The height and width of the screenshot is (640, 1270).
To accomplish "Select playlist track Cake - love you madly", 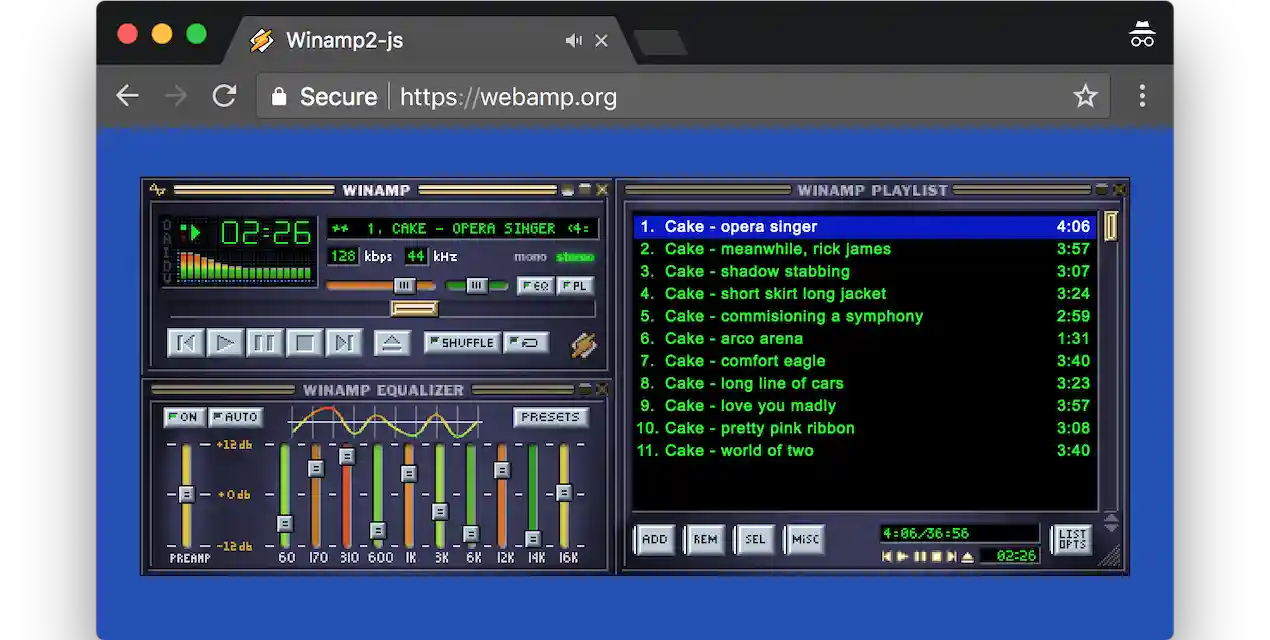I will click(865, 406).
